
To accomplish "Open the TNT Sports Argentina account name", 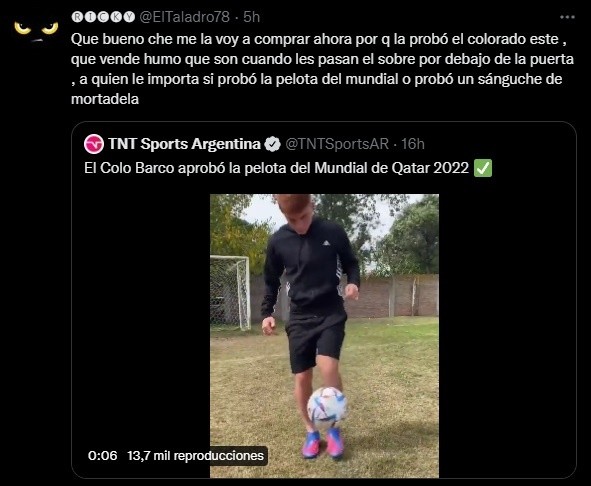I will click(x=184, y=144).
